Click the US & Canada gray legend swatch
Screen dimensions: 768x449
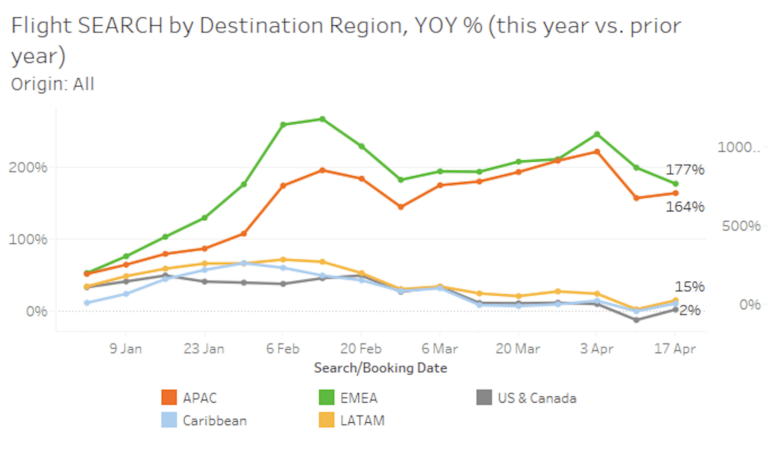[x=480, y=398]
